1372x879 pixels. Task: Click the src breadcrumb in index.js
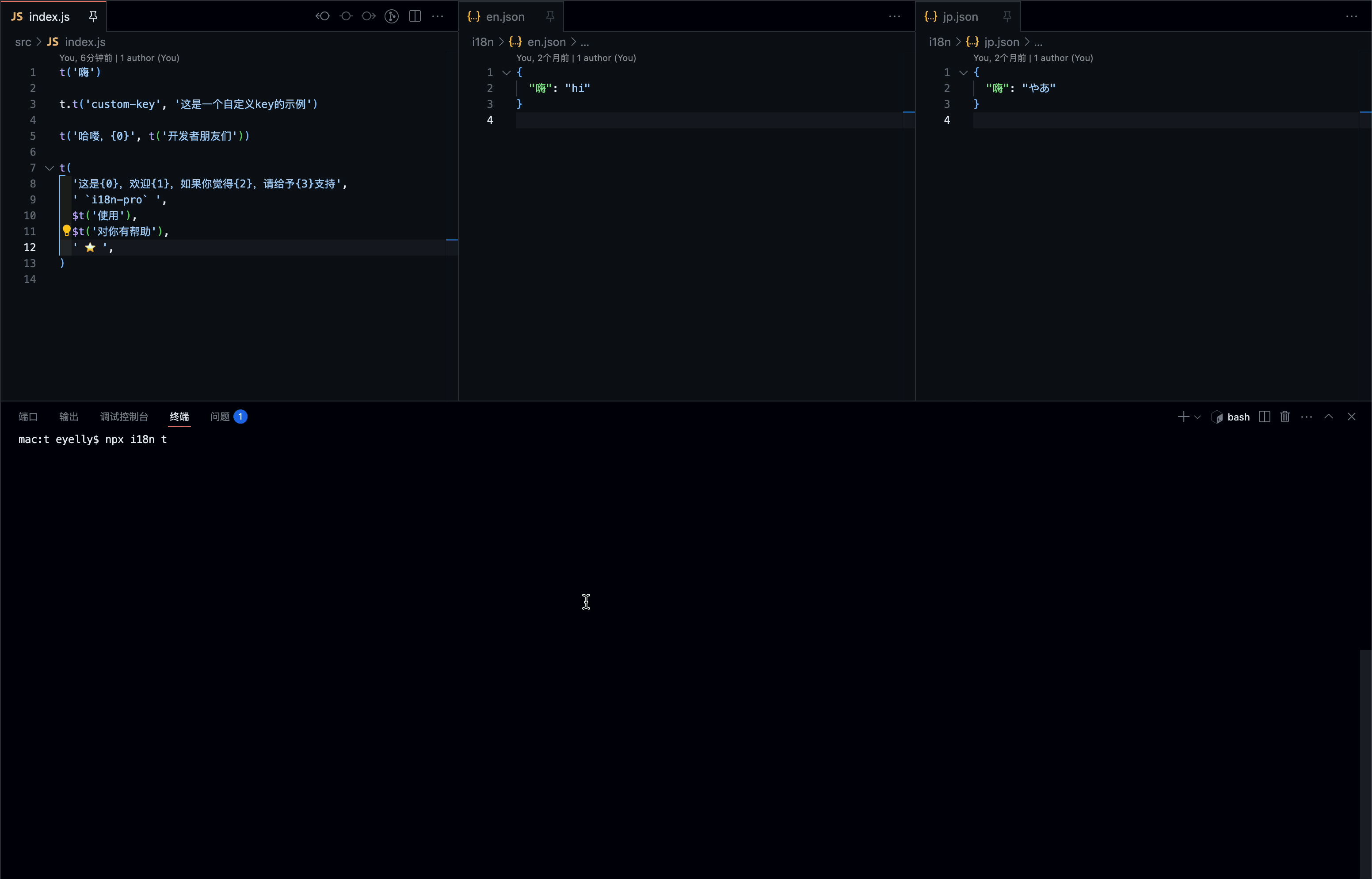pos(23,42)
